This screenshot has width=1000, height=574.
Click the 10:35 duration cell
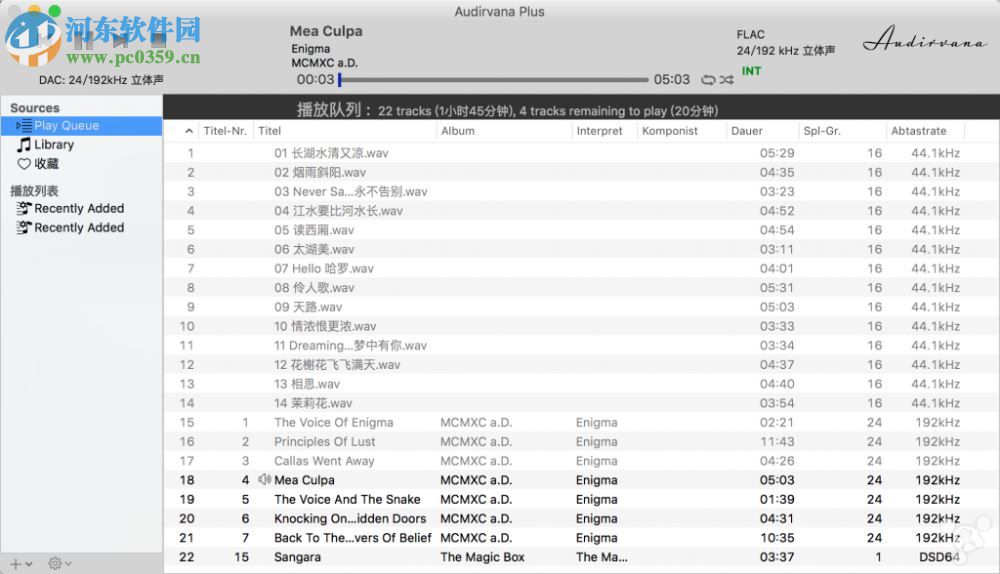pyautogui.click(x=777, y=538)
